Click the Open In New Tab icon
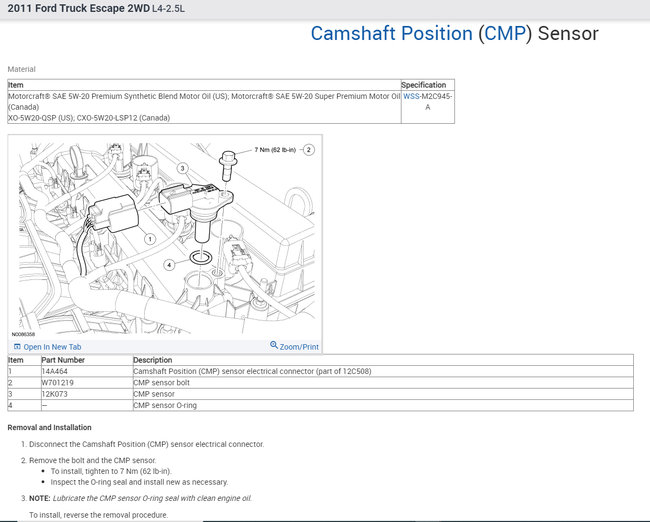650x522 pixels. pyautogui.click(x=17, y=347)
